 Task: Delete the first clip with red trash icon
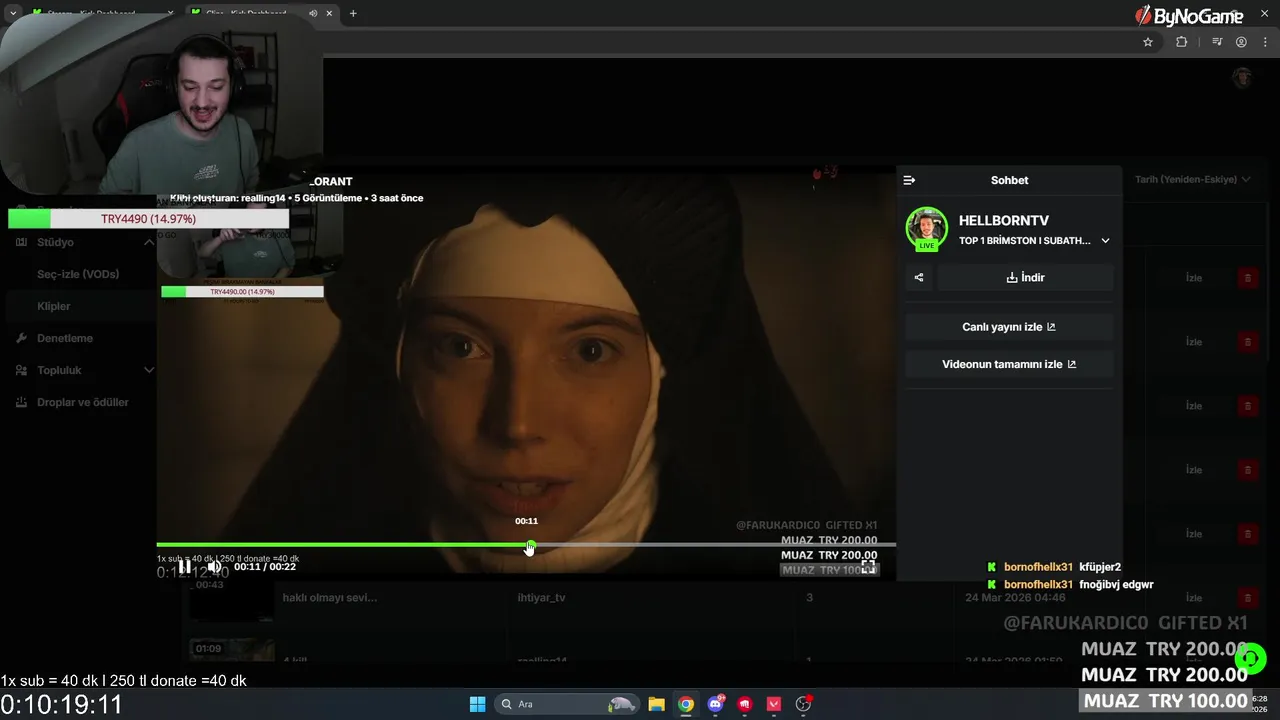click(1247, 278)
